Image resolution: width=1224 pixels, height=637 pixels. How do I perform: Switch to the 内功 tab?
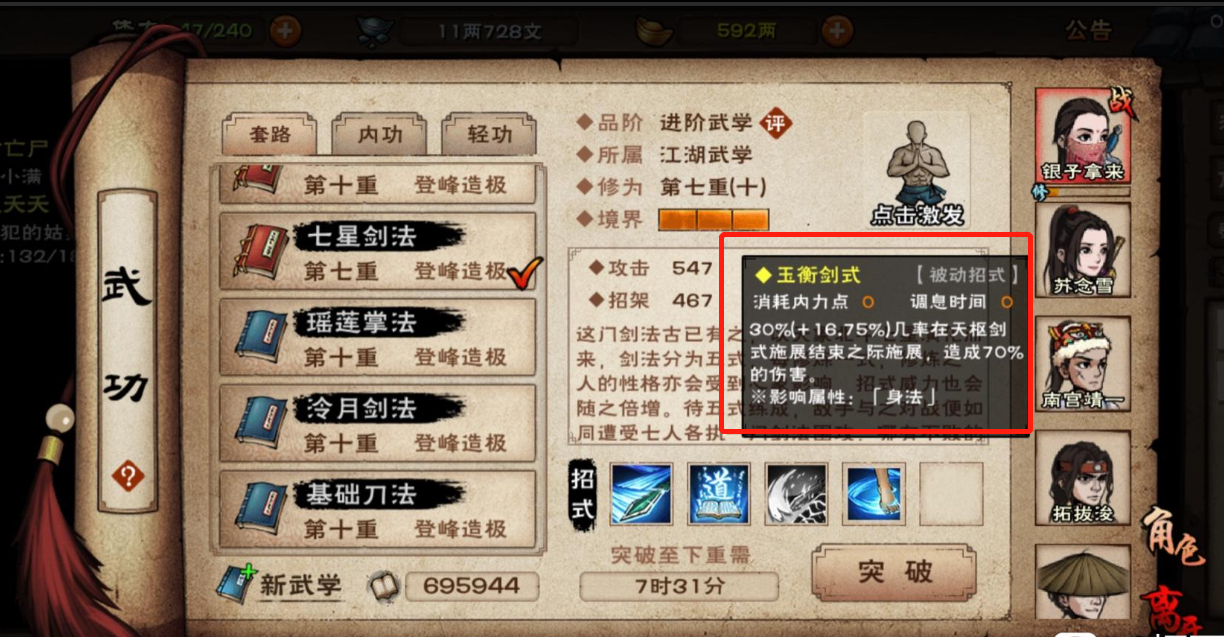click(x=380, y=134)
